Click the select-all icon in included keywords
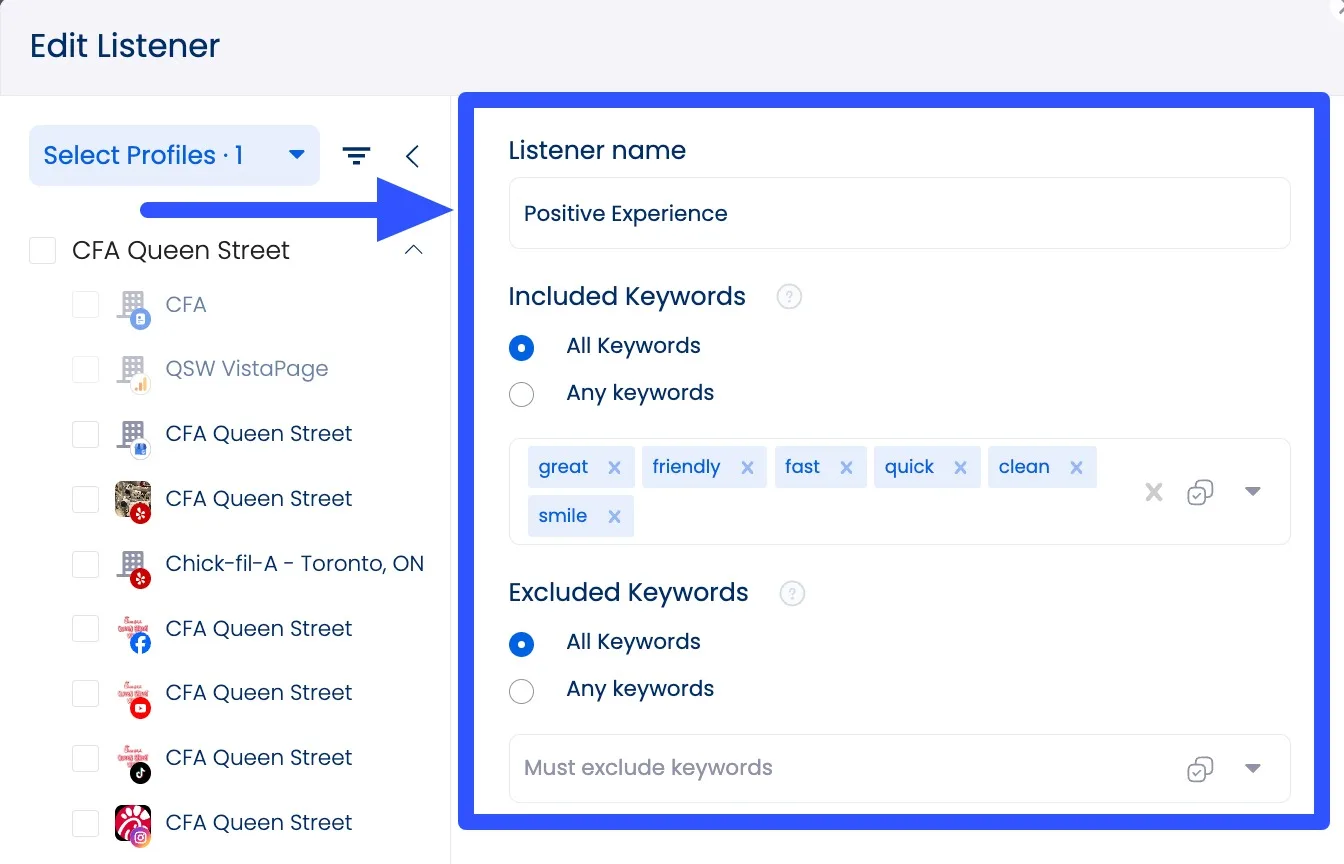This screenshot has width=1344, height=864. click(1200, 492)
